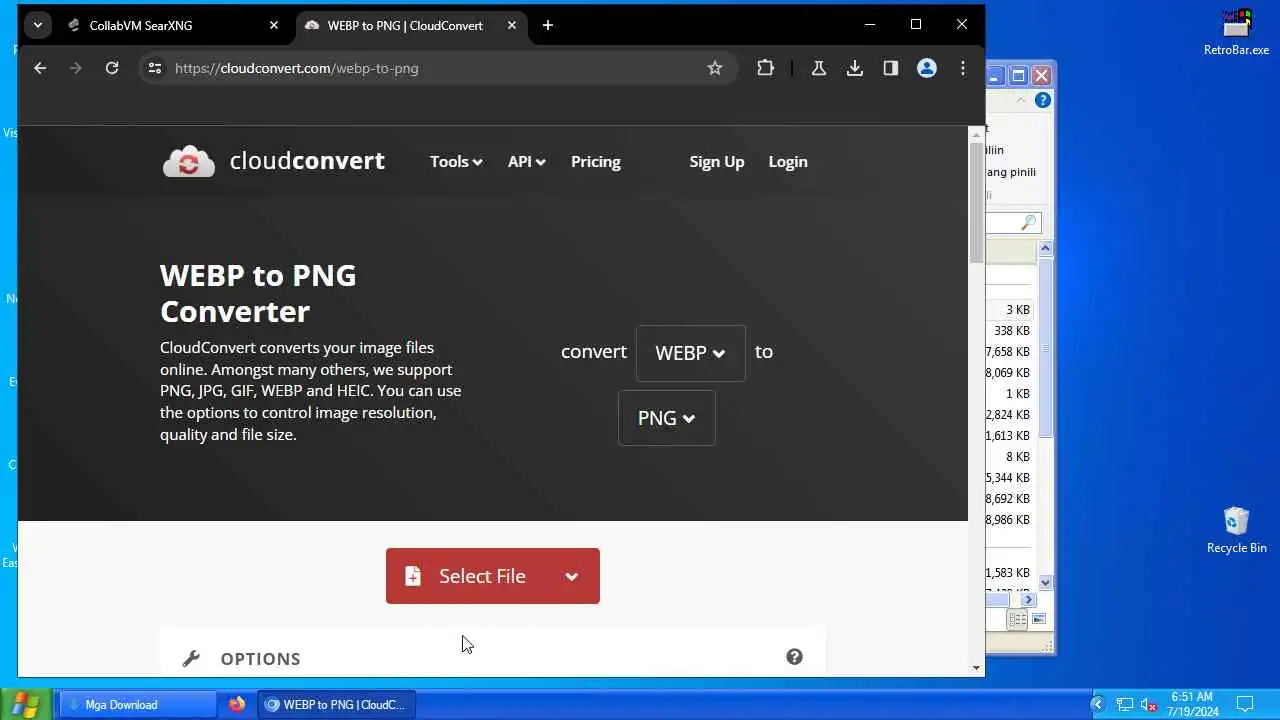Switch Explorer window to large thumbnails view icon
1280x720 pixels.
coord(1038,620)
